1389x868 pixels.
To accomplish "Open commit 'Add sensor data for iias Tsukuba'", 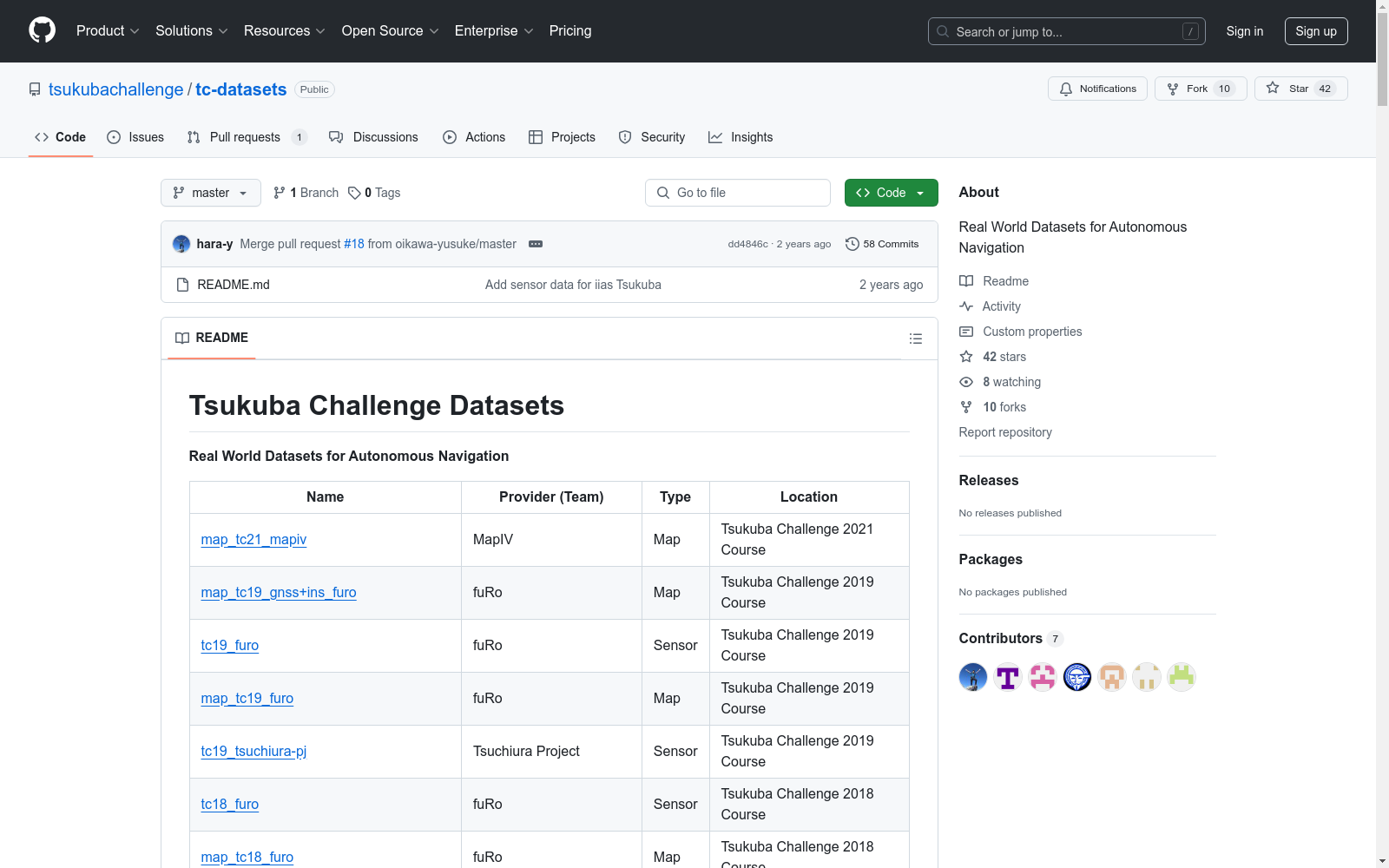I will (573, 285).
